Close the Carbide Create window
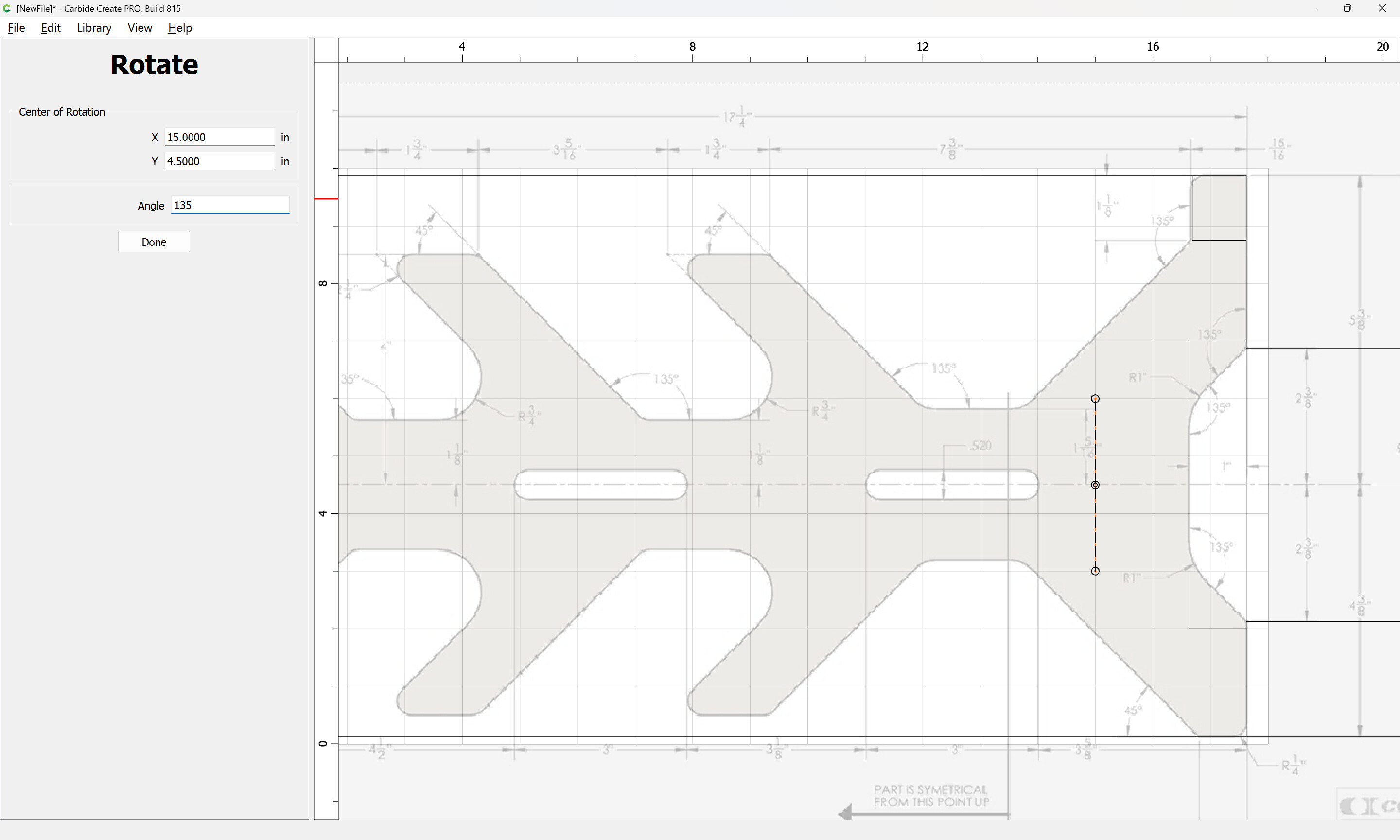Image resolution: width=1400 pixels, height=840 pixels. coord(1382,8)
